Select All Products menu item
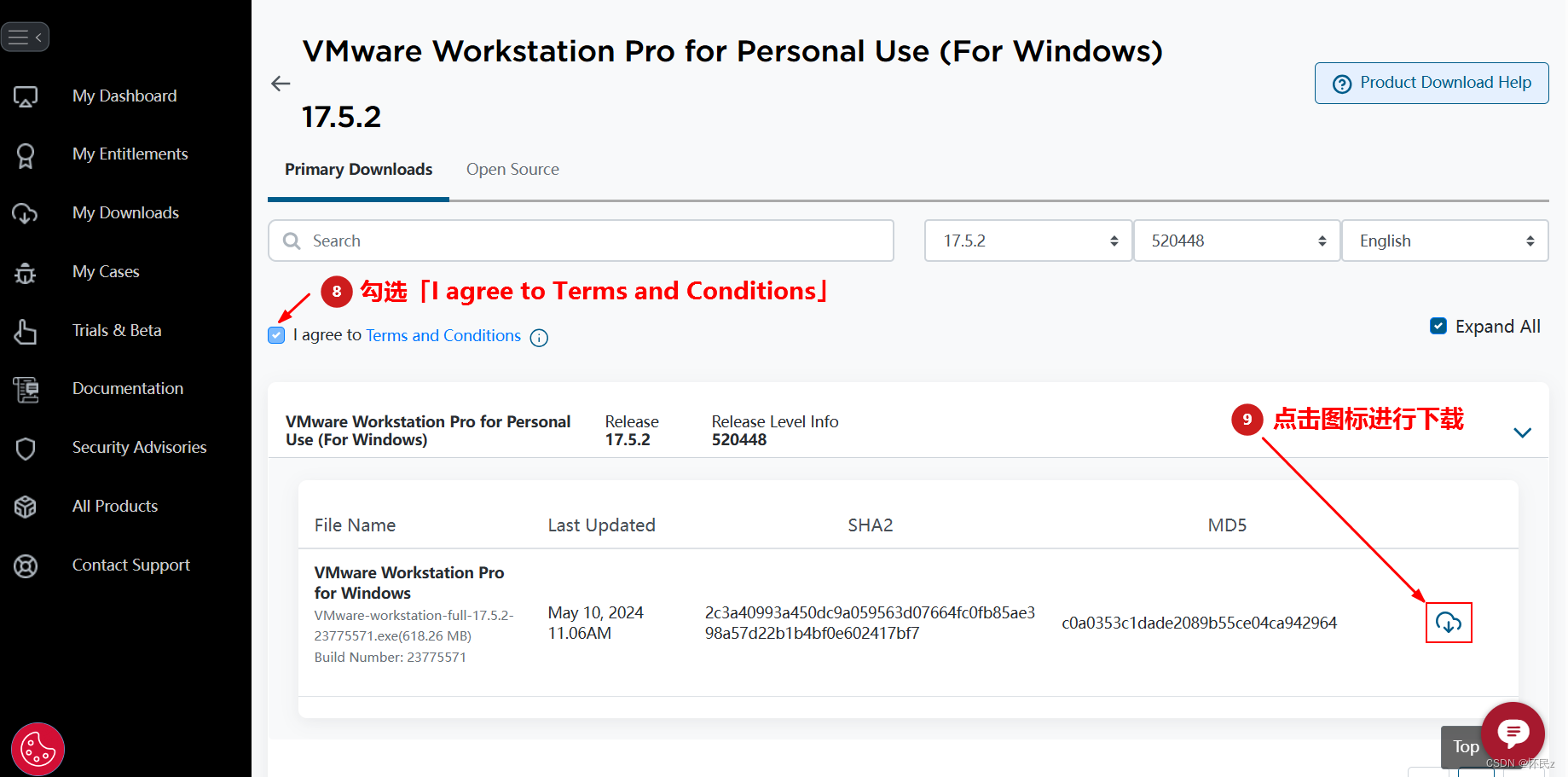This screenshot has width=1568, height=777. (x=115, y=506)
